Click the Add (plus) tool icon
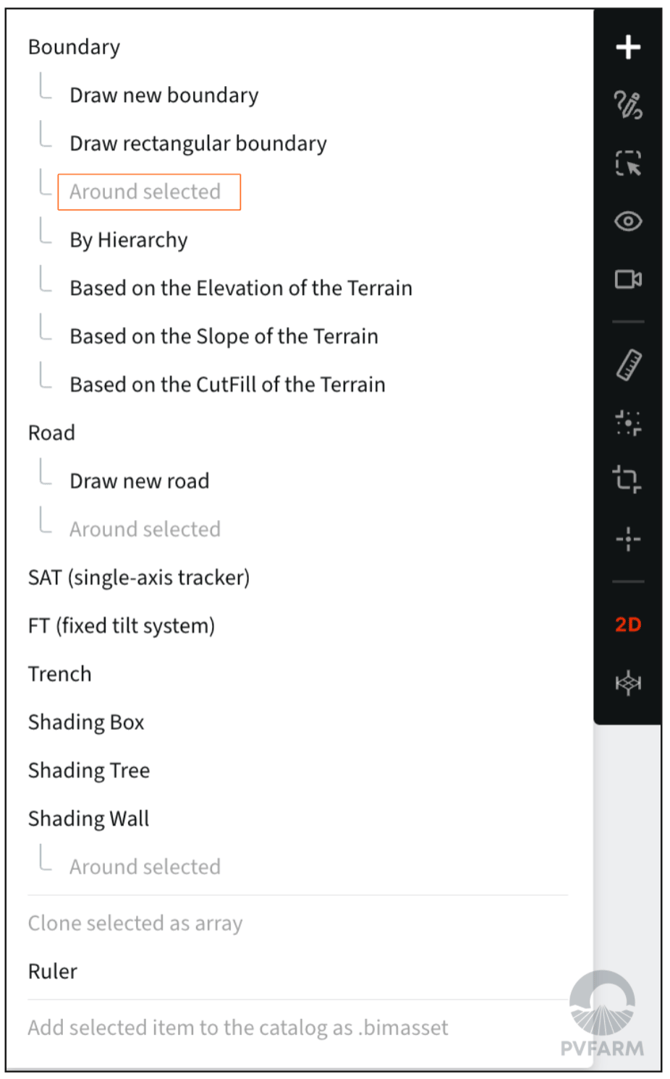670x1079 pixels. pyautogui.click(x=628, y=46)
